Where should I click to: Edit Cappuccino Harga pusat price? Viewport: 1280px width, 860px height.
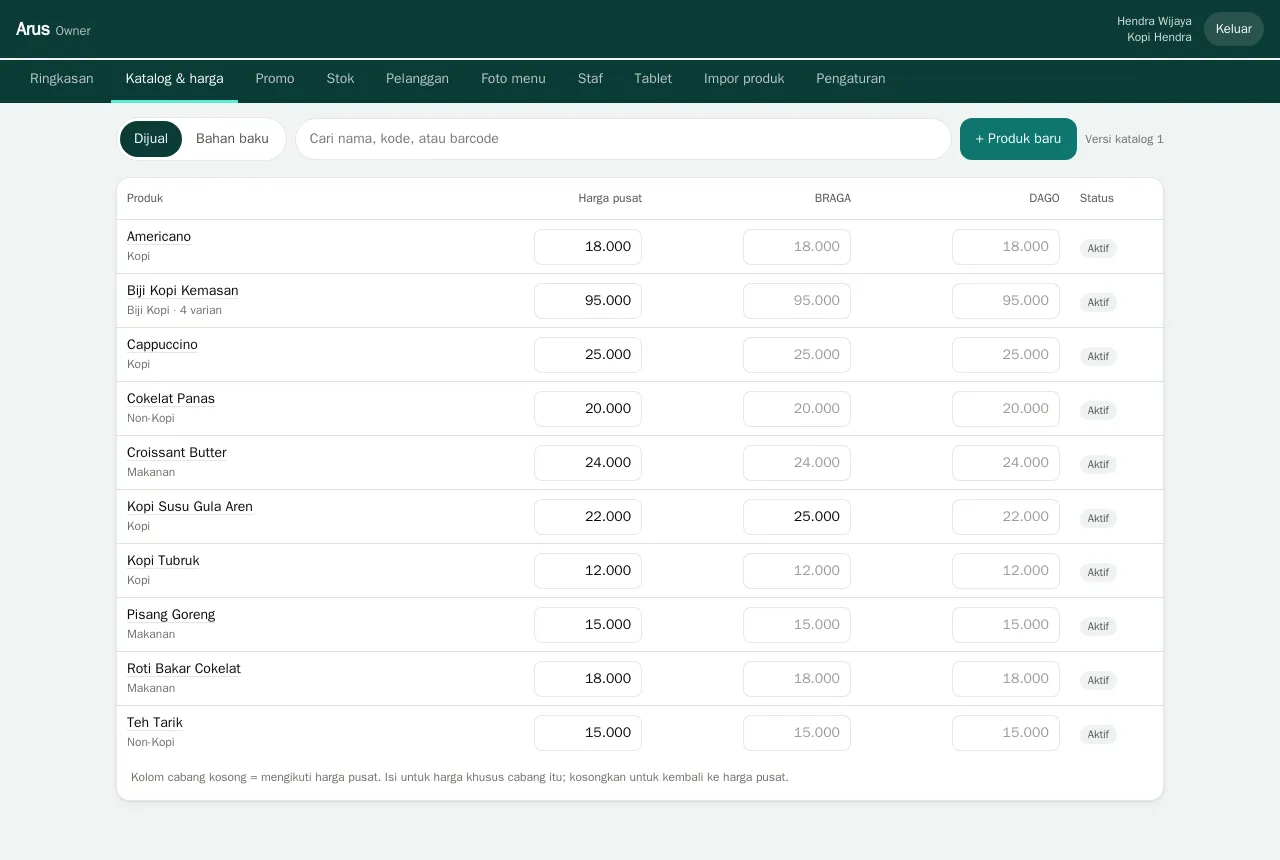(x=588, y=355)
